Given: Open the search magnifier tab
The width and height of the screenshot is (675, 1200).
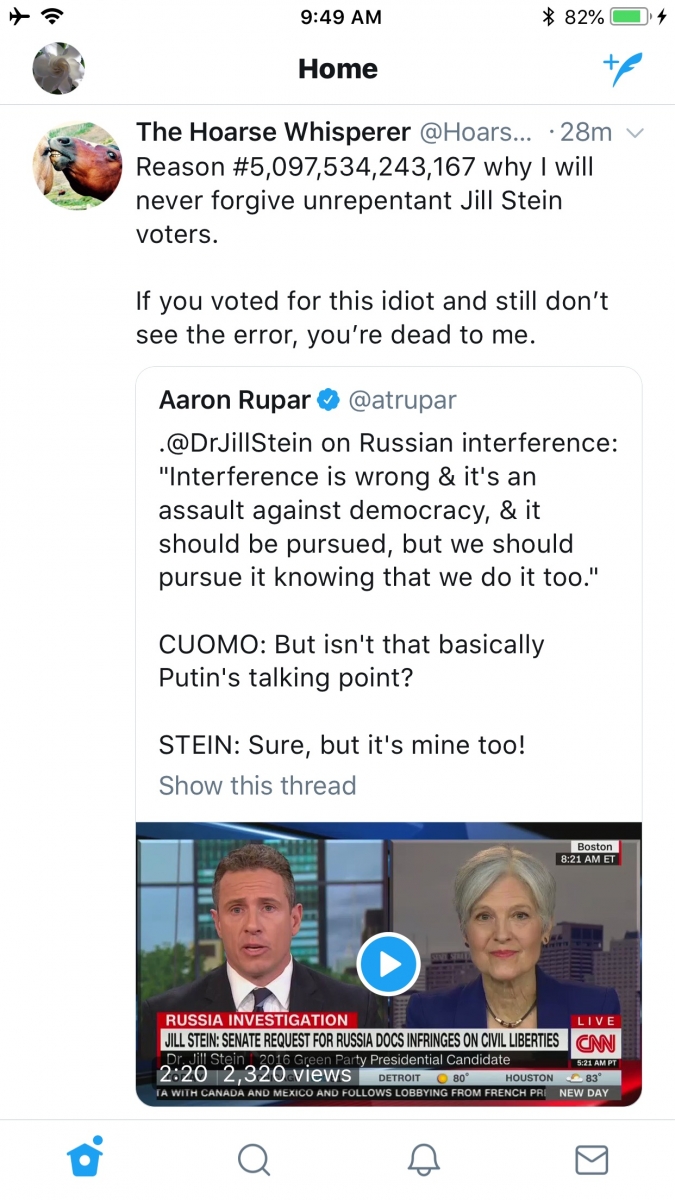Looking at the screenshot, I should coord(254,1159).
